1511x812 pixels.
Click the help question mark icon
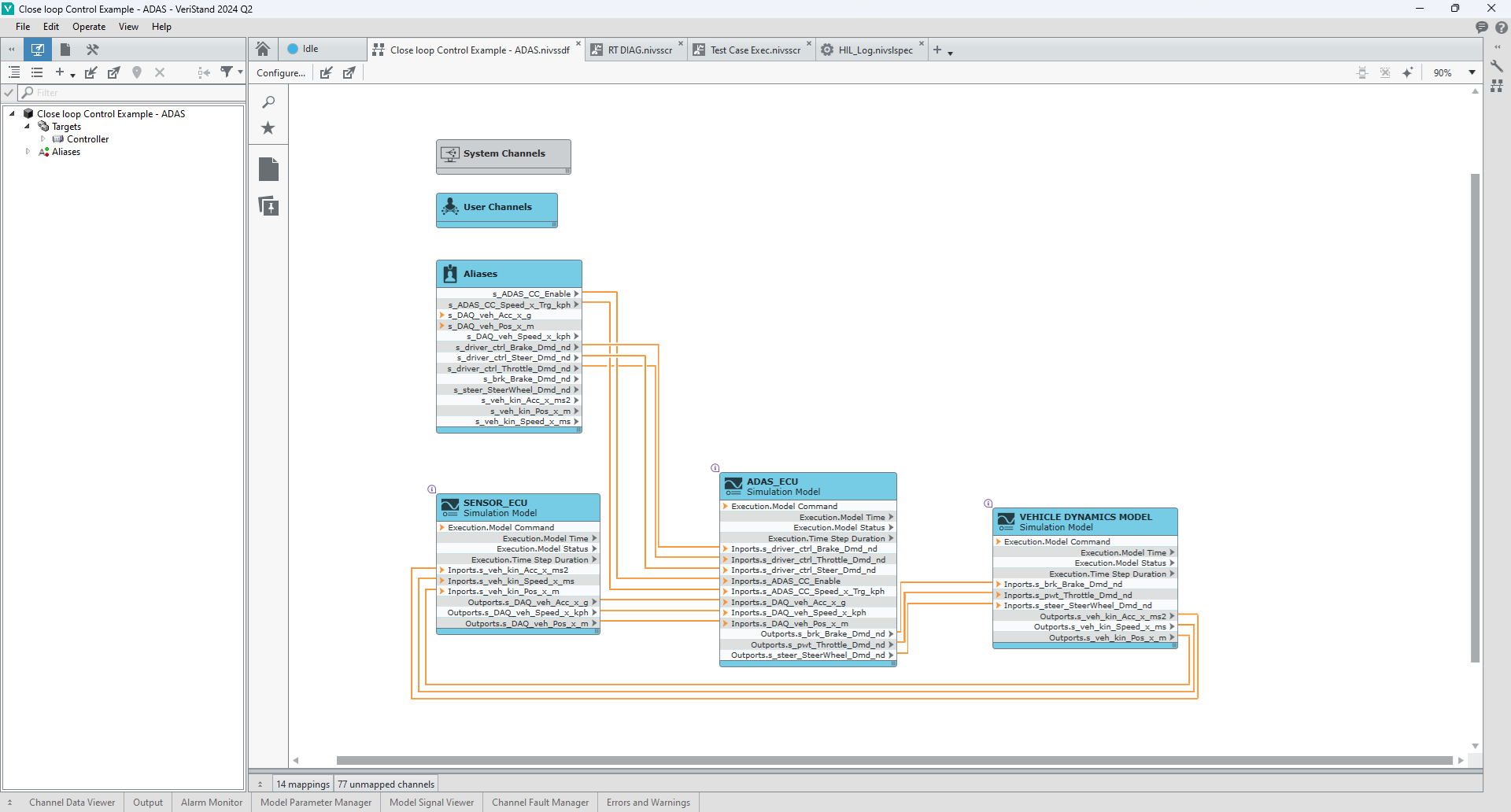pyautogui.click(x=1502, y=27)
